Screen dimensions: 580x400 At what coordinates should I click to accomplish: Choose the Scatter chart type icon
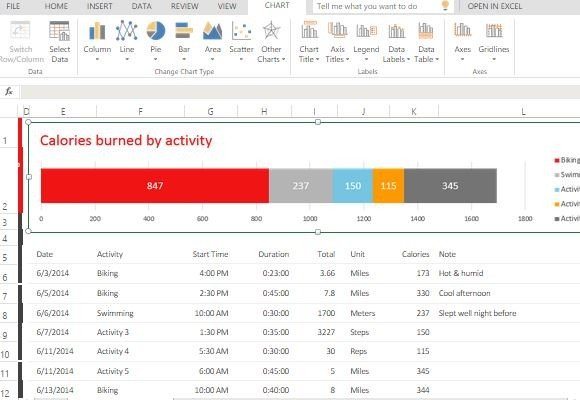click(241, 31)
